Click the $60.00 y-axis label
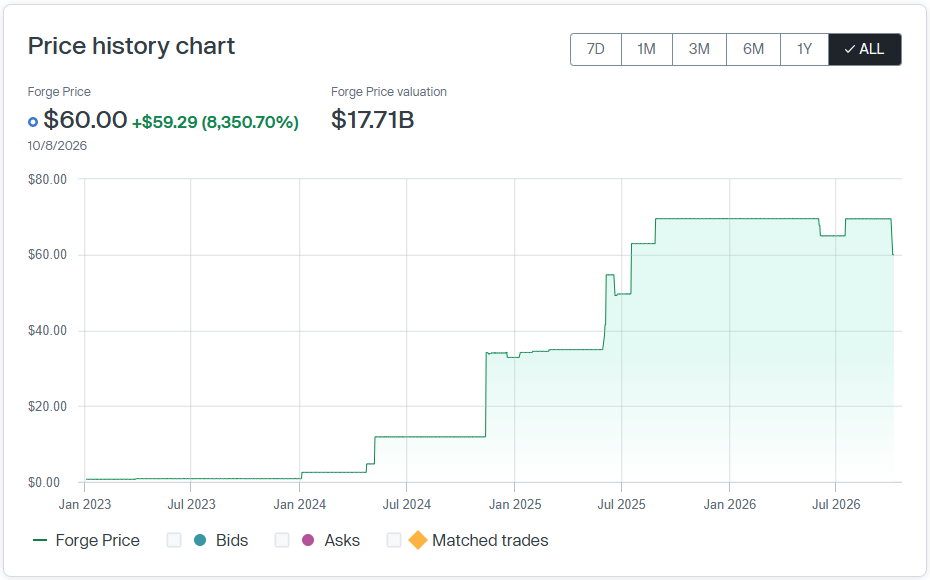Image resolution: width=930 pixels, height=580 pixels. (x=47, y=254)
